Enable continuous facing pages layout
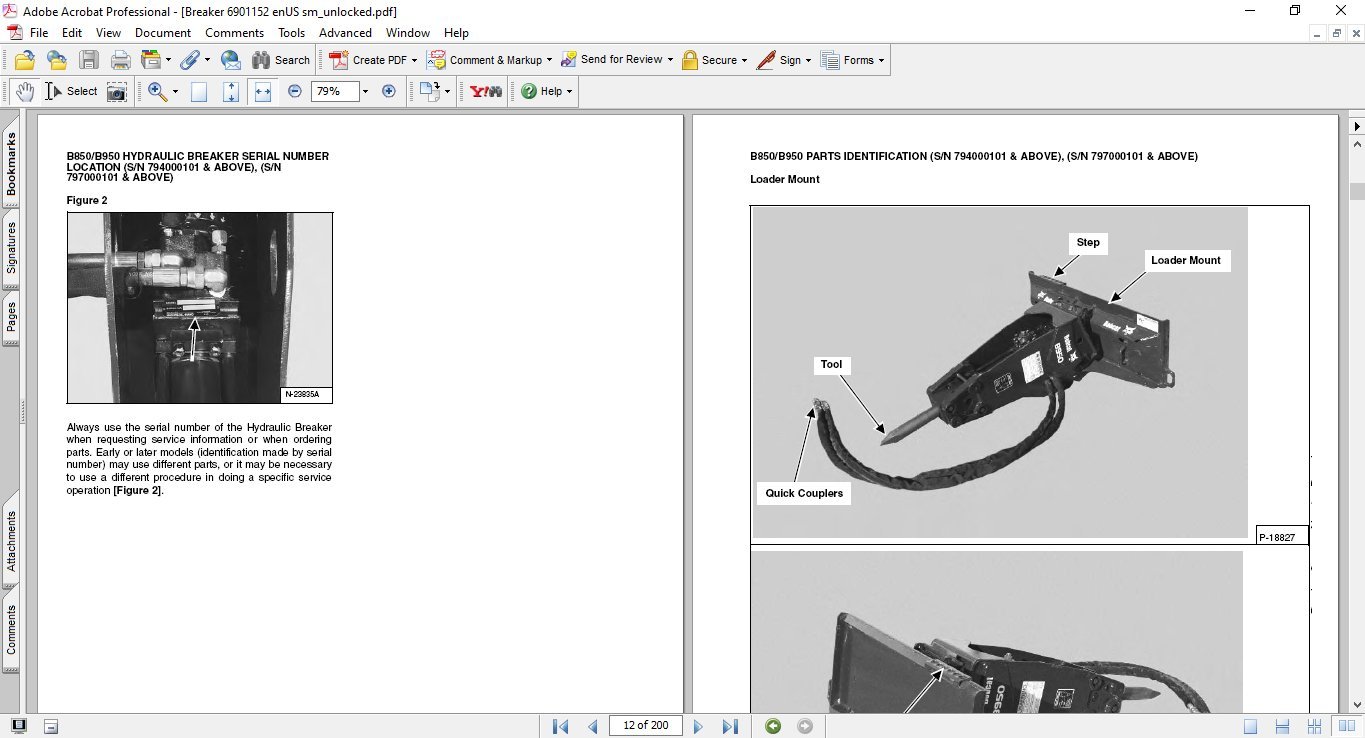This screenshot has width=1365, height=738. 1316,726
